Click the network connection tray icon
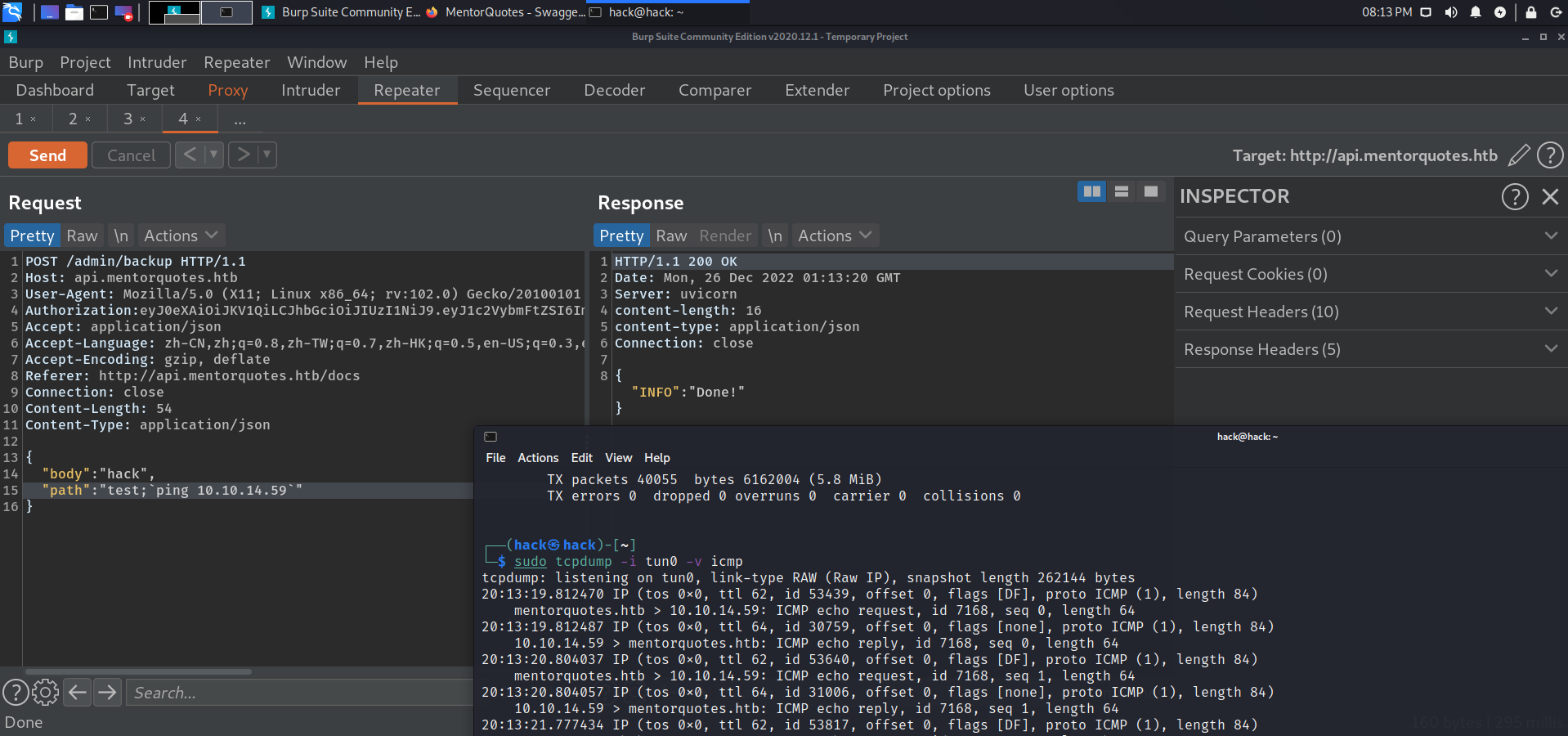 [x=1426, y=12]
